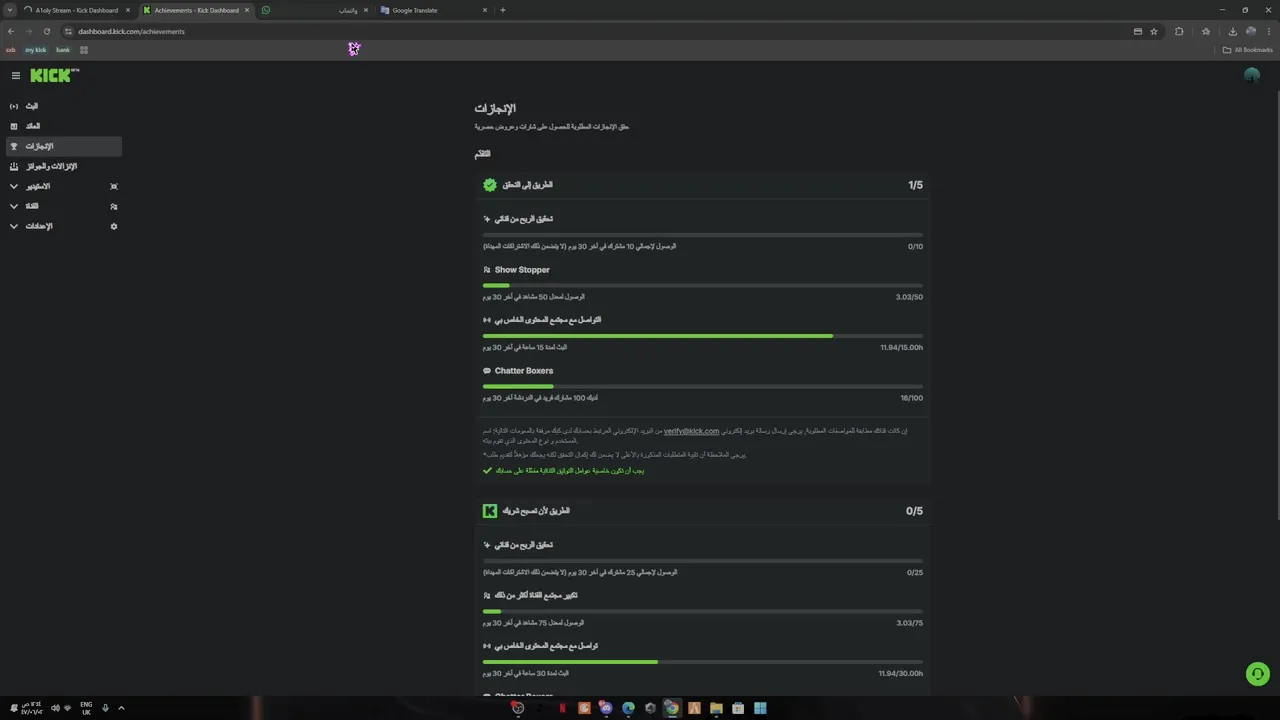Open Discord from the taskbar

(606, 708)
